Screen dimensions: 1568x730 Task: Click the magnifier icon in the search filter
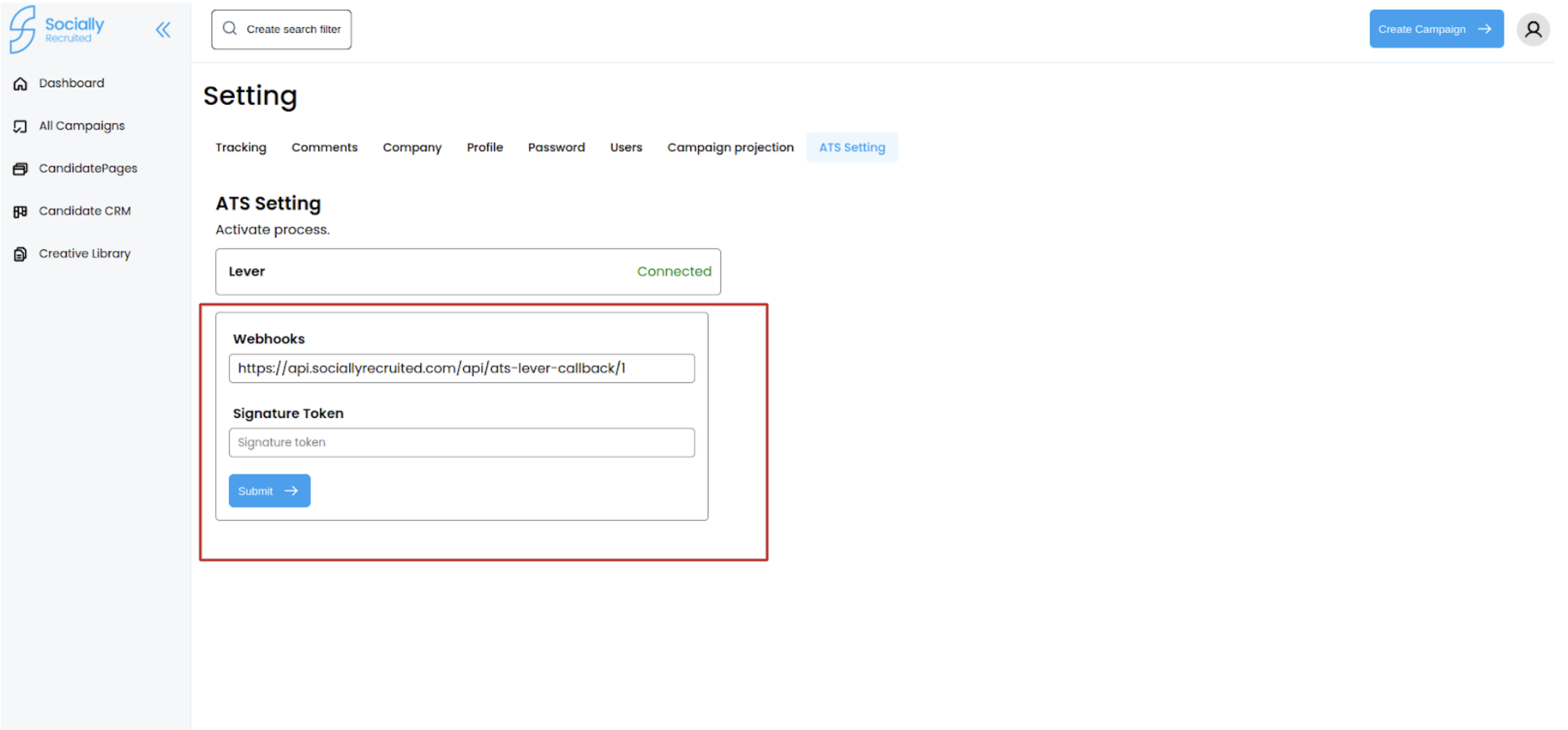click(x=230, y=28)
